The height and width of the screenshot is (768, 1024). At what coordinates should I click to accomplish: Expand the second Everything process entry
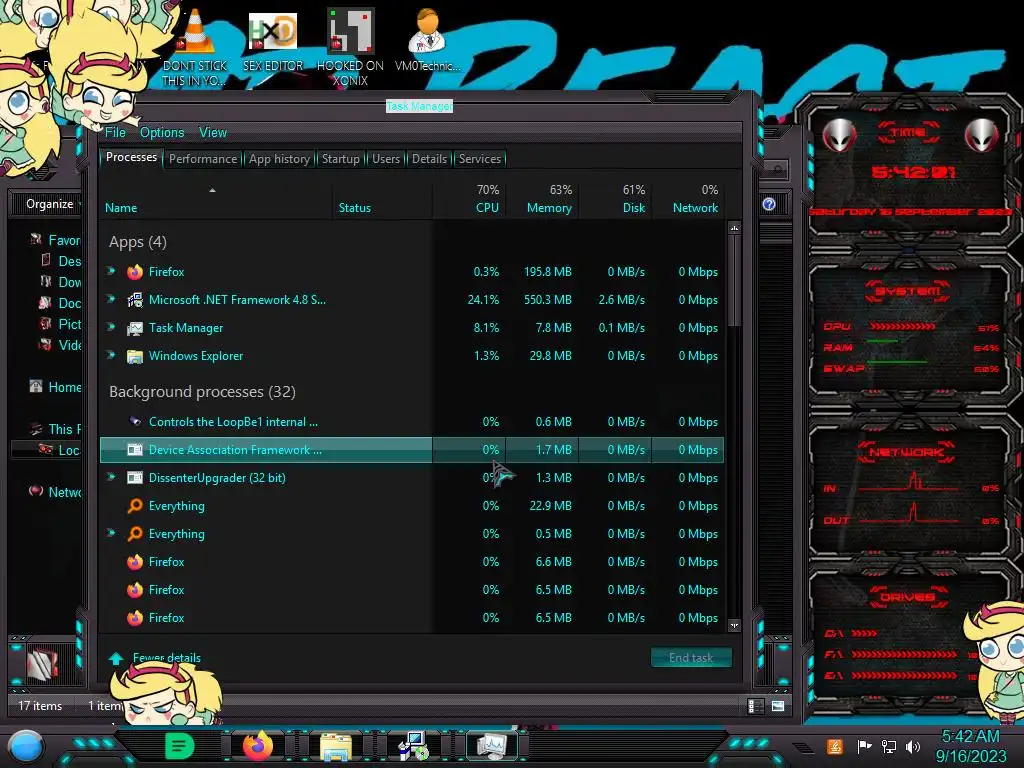112,534
